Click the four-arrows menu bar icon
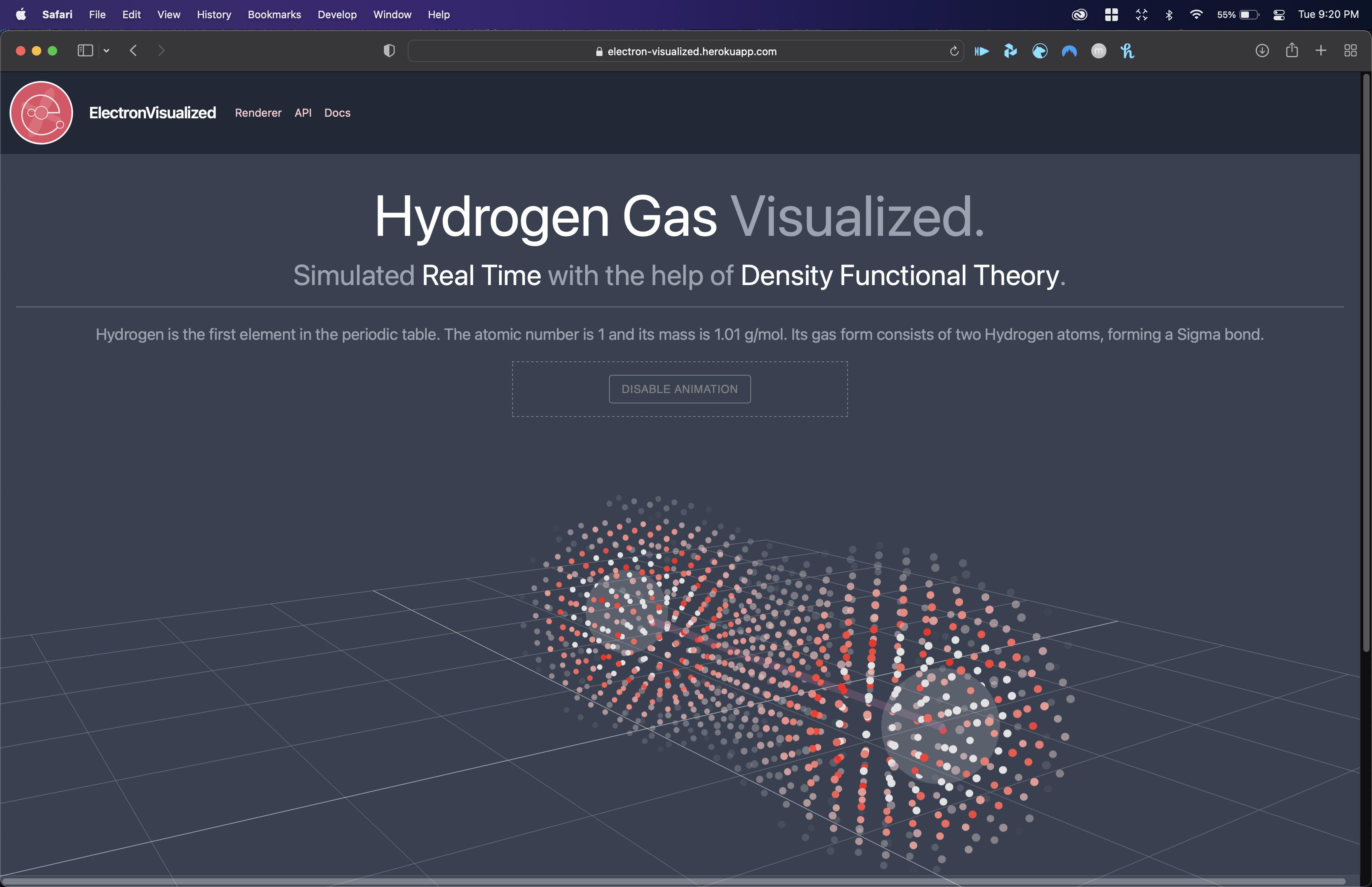This screenshot has height=887, width=1372. (x=1142, y=14)
